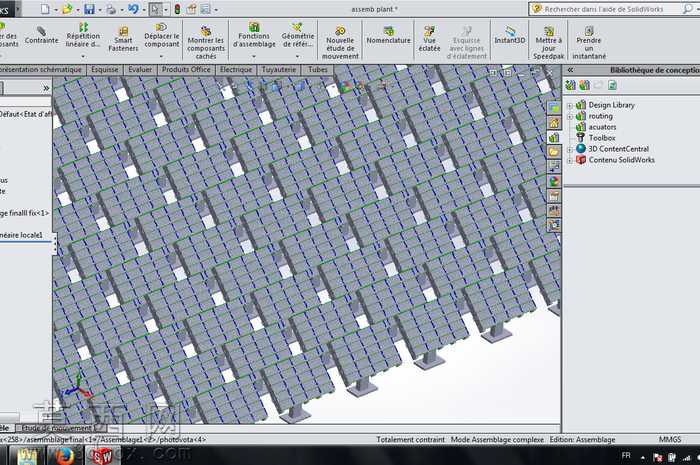The height and width of the screenshot is (465, 700).
Task: Open dropdown under Répétition linéaire
Action: point(83,56)
